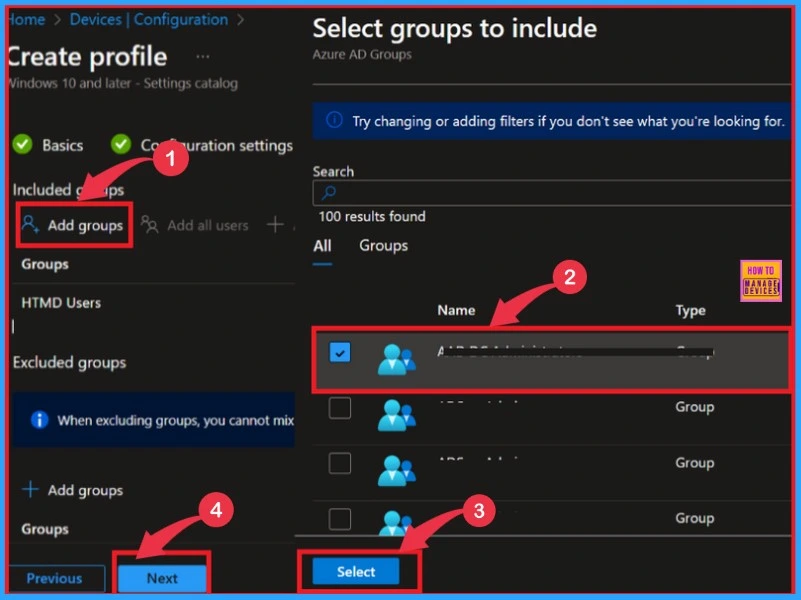Open the Home breadcrumb link
Viewport: 801px width, 600px height.
(27, 20)
